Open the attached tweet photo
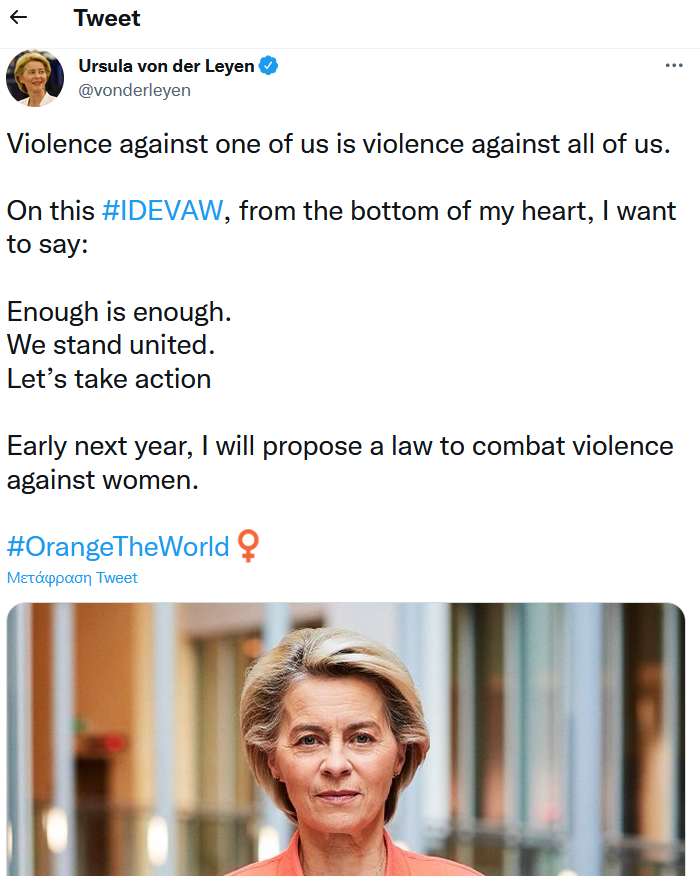The height and width of the screenshot is (876, 700). click(346, 740)
